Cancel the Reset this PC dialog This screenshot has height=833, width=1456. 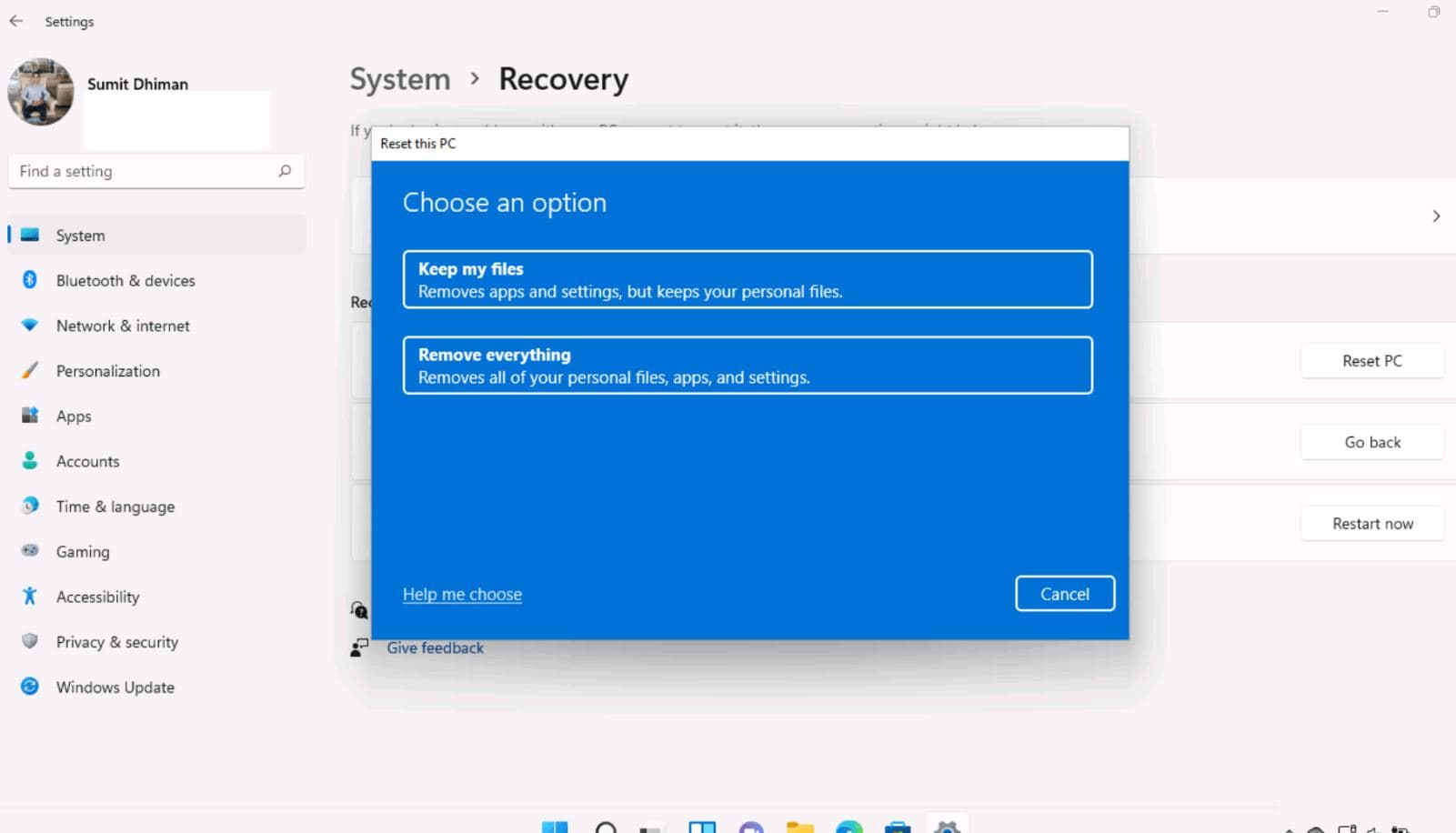1064,594
